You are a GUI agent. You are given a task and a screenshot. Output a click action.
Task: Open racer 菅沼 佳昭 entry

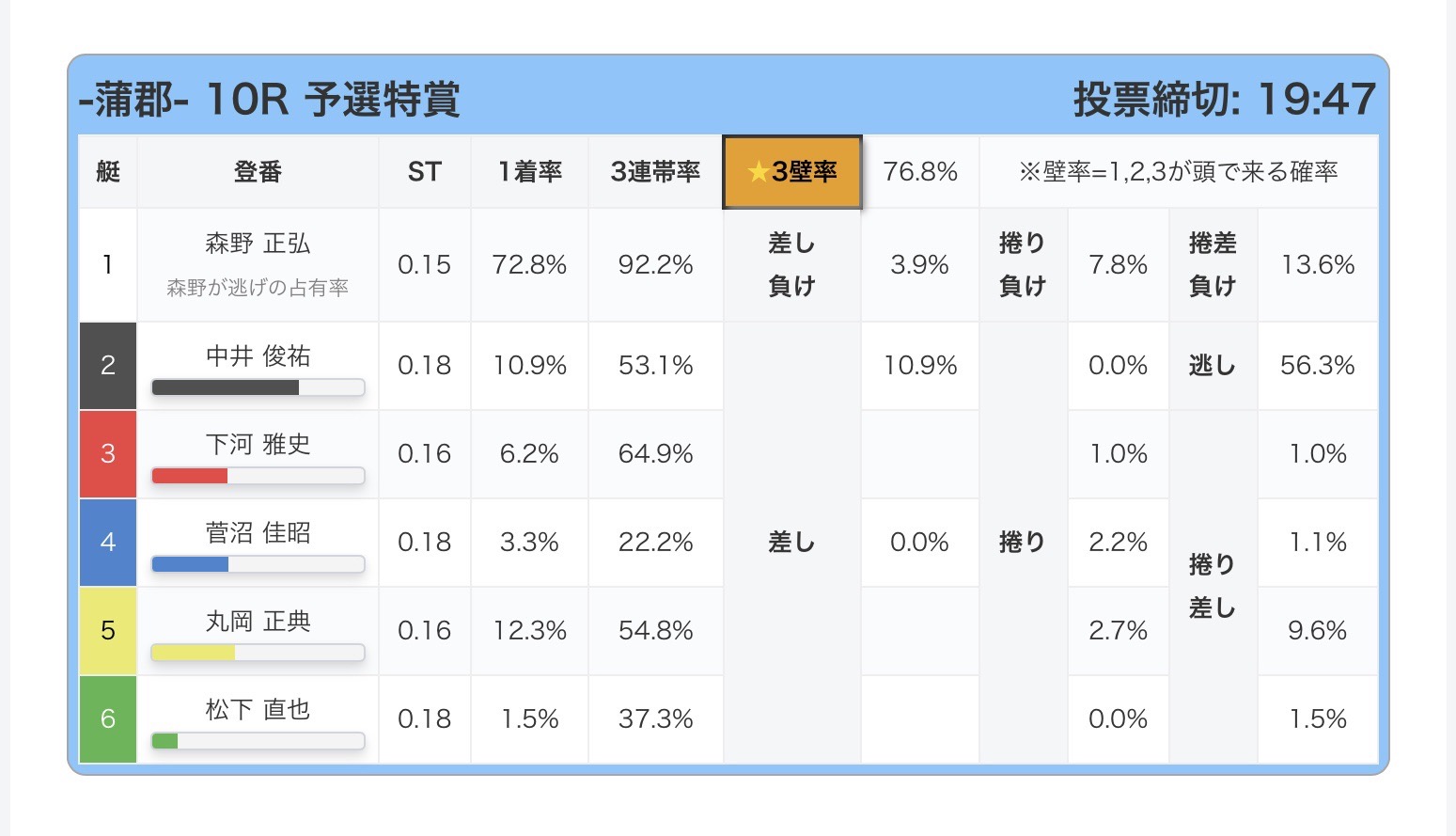pyautogui.click(x=258, y=532)
